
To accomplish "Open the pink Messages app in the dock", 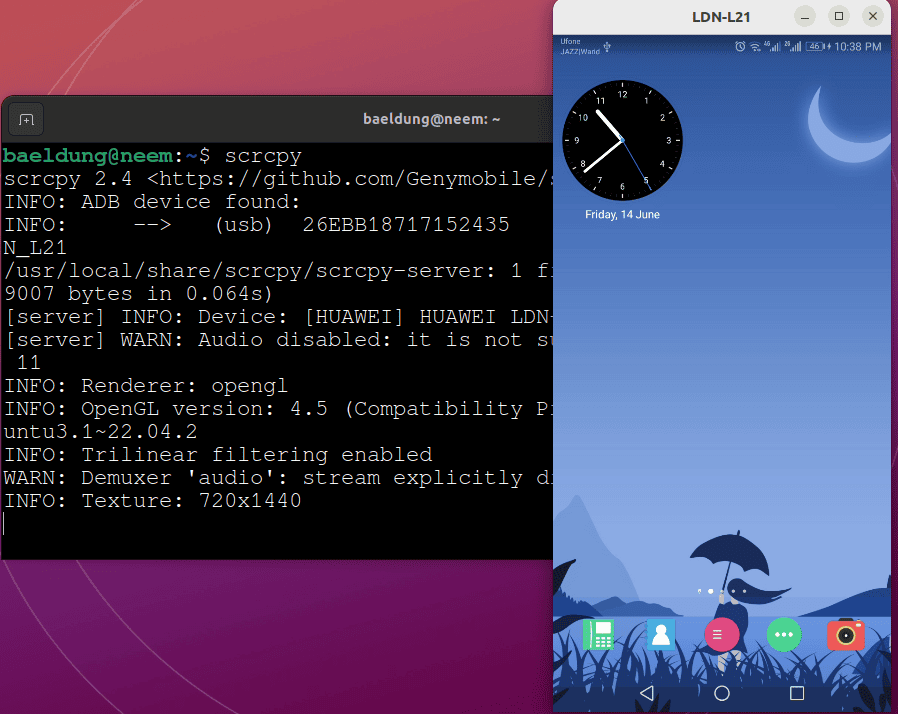I will click(x=721, y=634).
